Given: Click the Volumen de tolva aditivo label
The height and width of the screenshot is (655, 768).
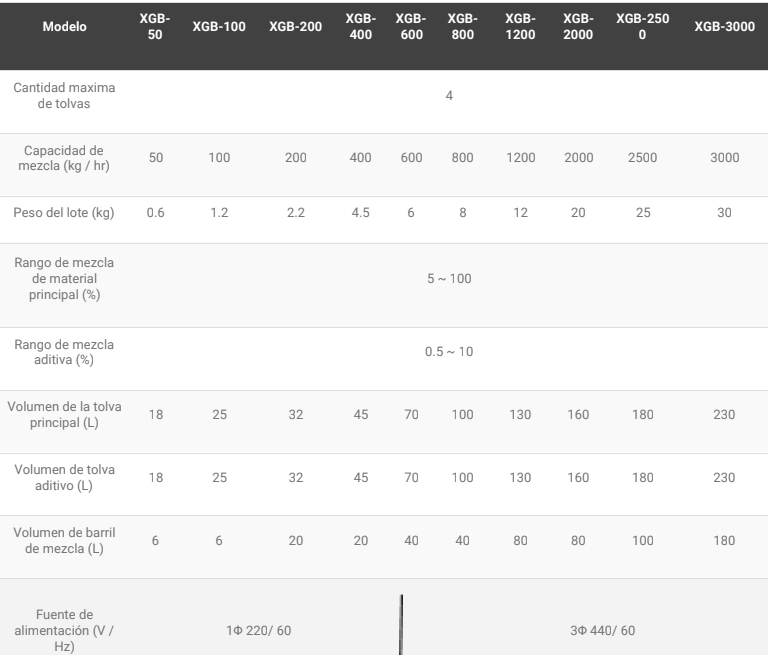Looking at the screenshot, I should (64, 477).
